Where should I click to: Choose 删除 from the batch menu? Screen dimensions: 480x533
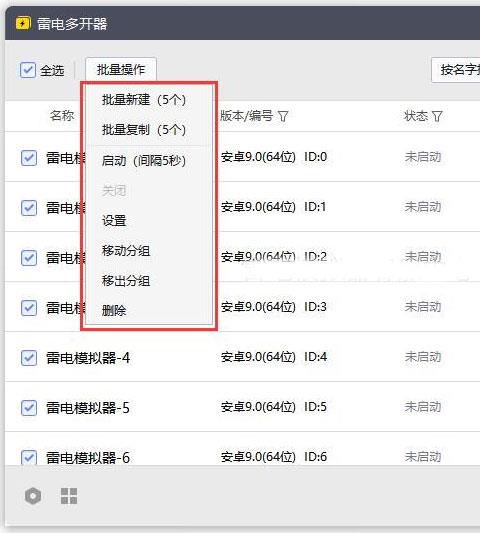point(114,310)
